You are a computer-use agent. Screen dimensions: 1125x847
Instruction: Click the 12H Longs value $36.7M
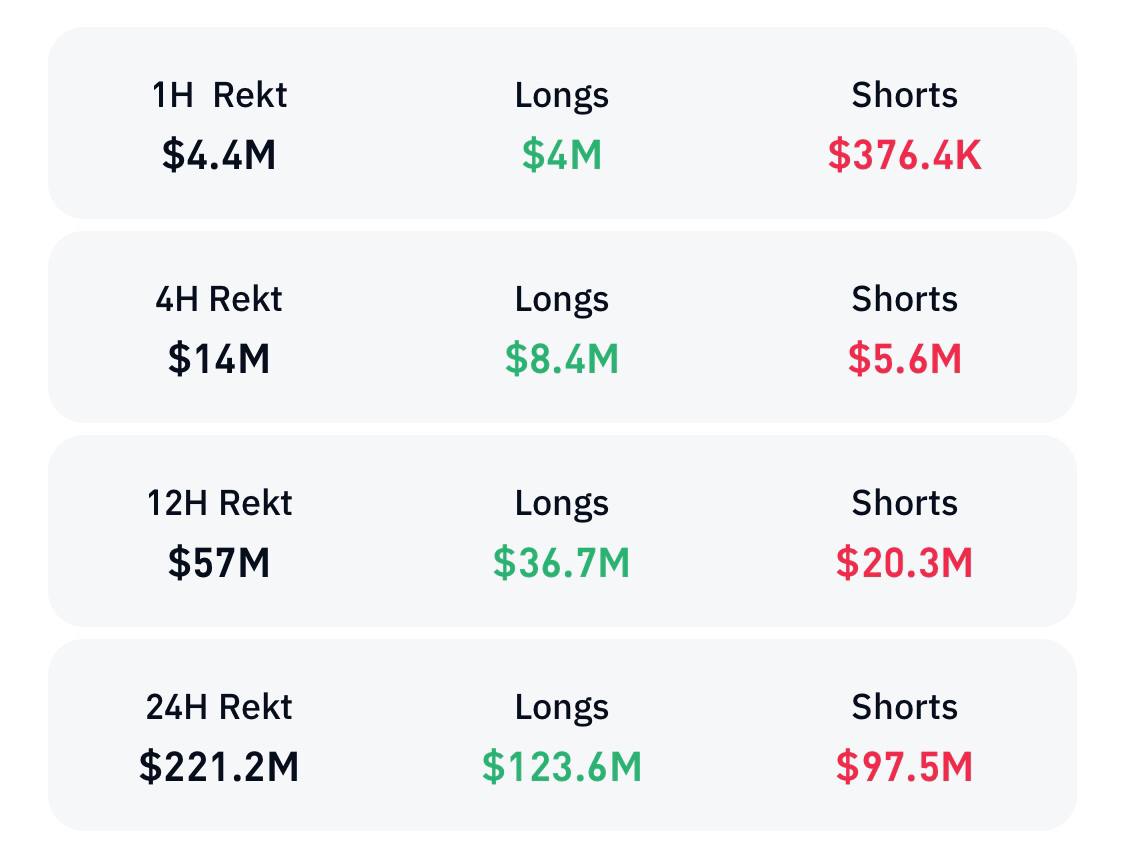[562, 562]
